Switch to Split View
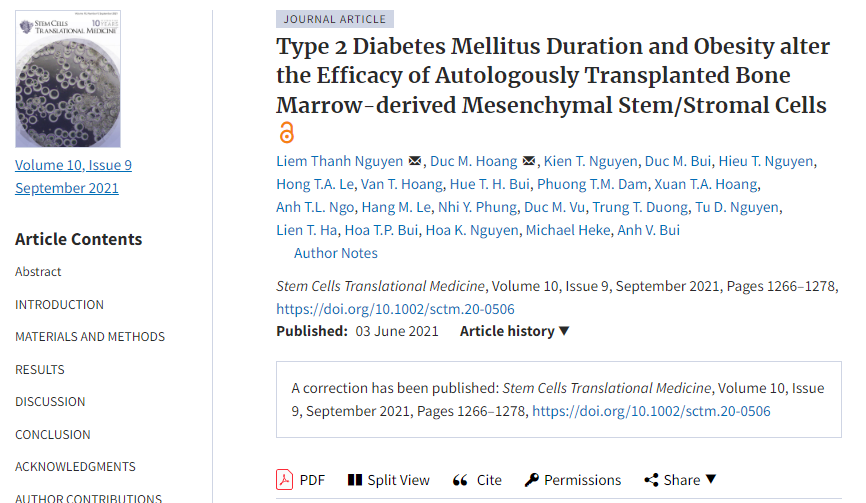This screenshot has height=503, width=866. (x=354, y=480)
